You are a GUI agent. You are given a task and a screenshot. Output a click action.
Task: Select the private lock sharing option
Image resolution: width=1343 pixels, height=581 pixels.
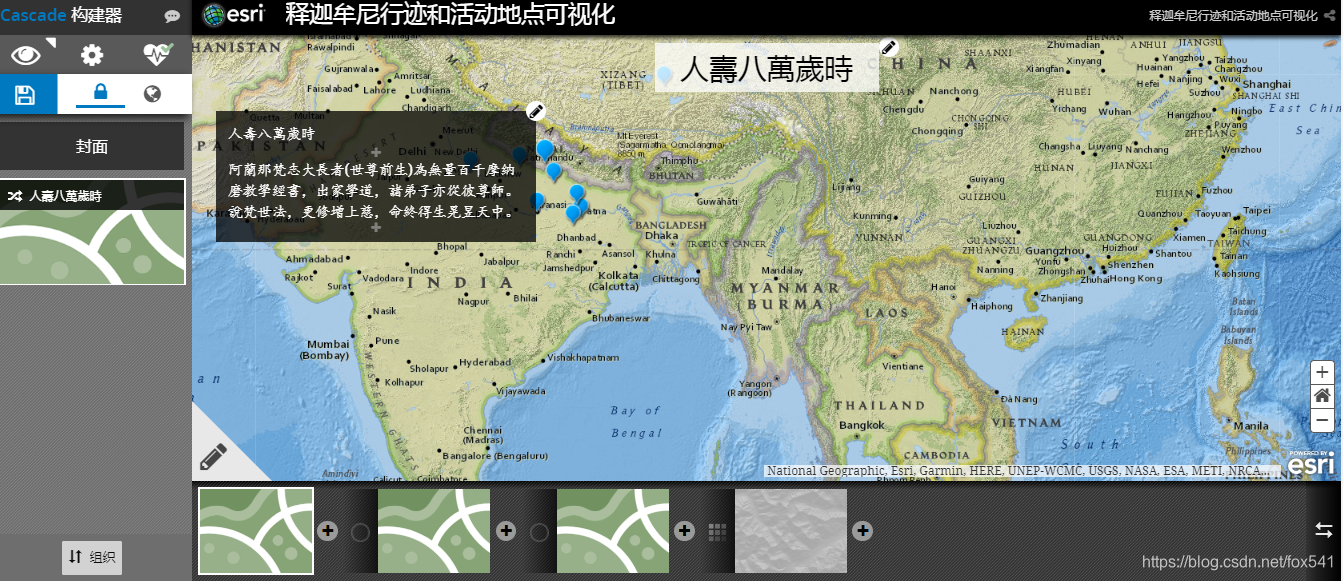(100, 93)
